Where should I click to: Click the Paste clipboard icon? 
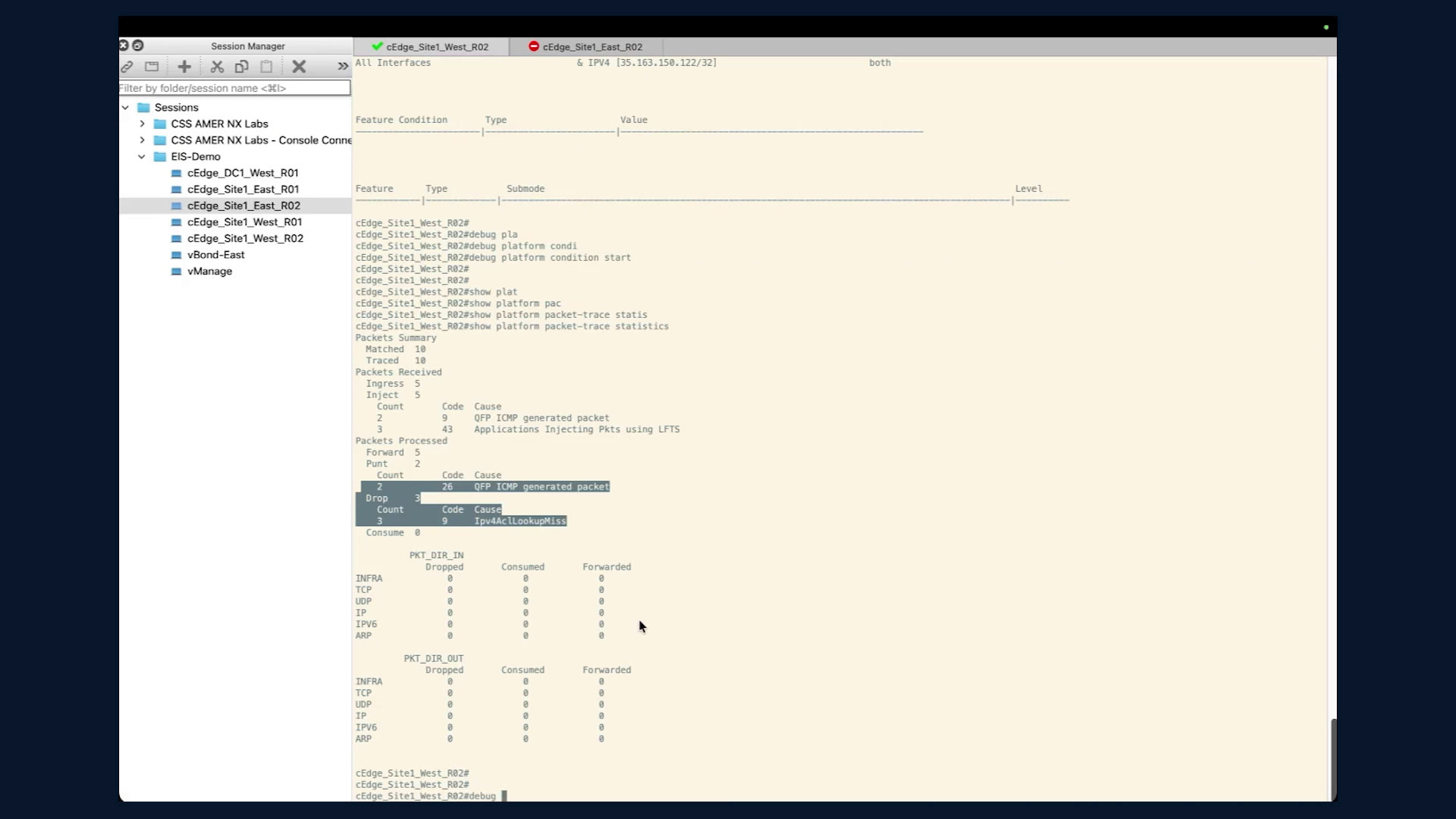tap(266, 67)
